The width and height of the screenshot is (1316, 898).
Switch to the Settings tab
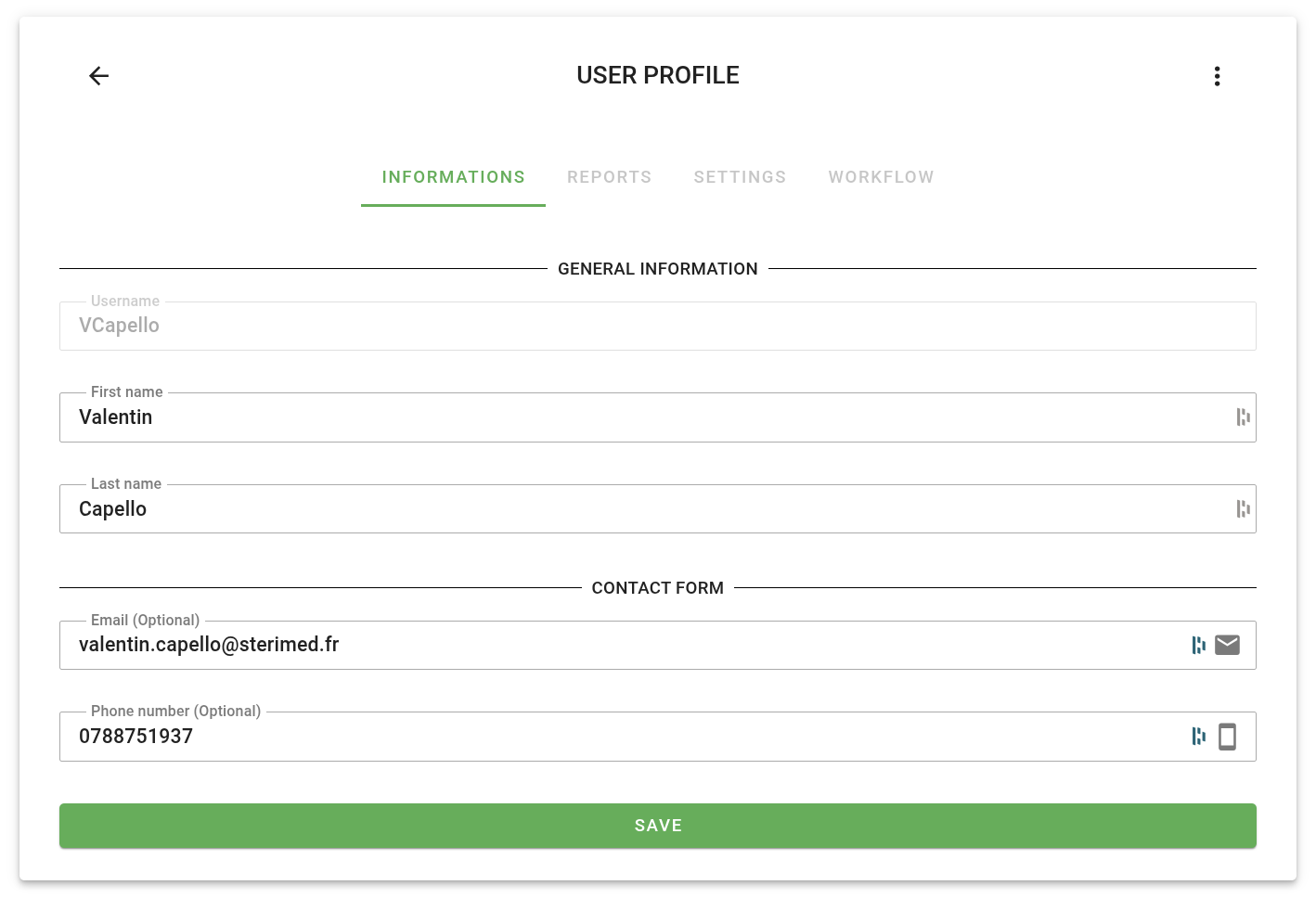tap(740, 177)
